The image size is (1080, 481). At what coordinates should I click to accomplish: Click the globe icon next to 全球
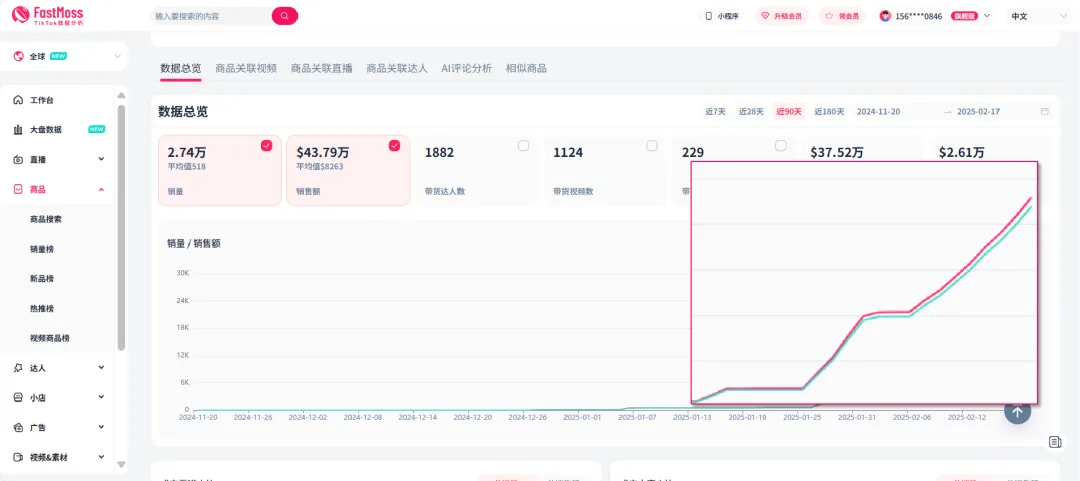click(x=19, y=57)
